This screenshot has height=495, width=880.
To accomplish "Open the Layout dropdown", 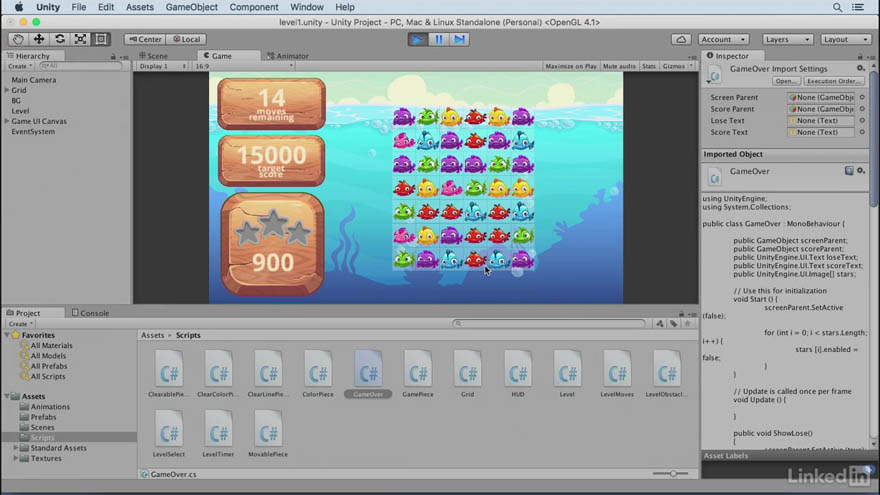I will 845,39.
